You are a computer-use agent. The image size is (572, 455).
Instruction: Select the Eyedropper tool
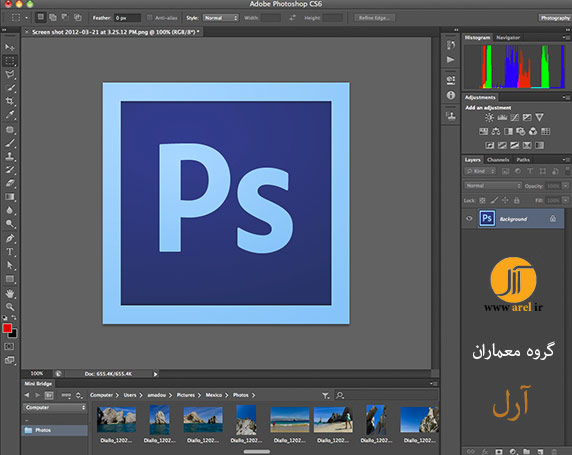(x=10, y=115)
